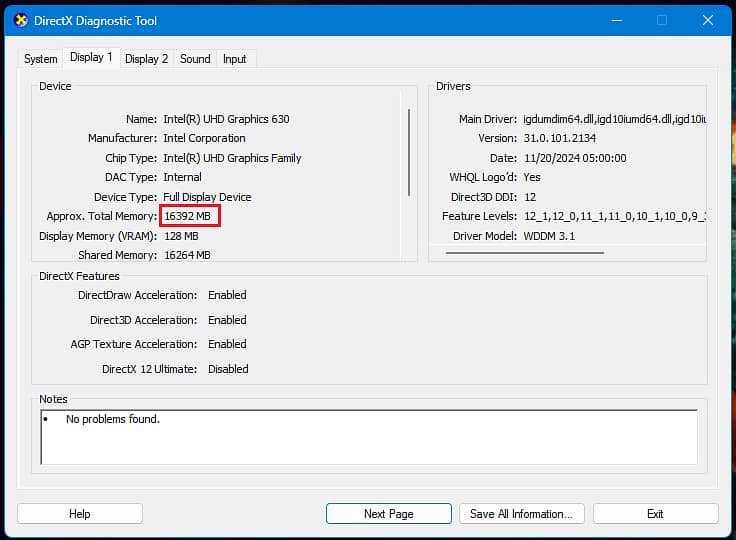736x540 pixels.
Task: Click the 128 MB VRAM value
Action: click(181, 236)
